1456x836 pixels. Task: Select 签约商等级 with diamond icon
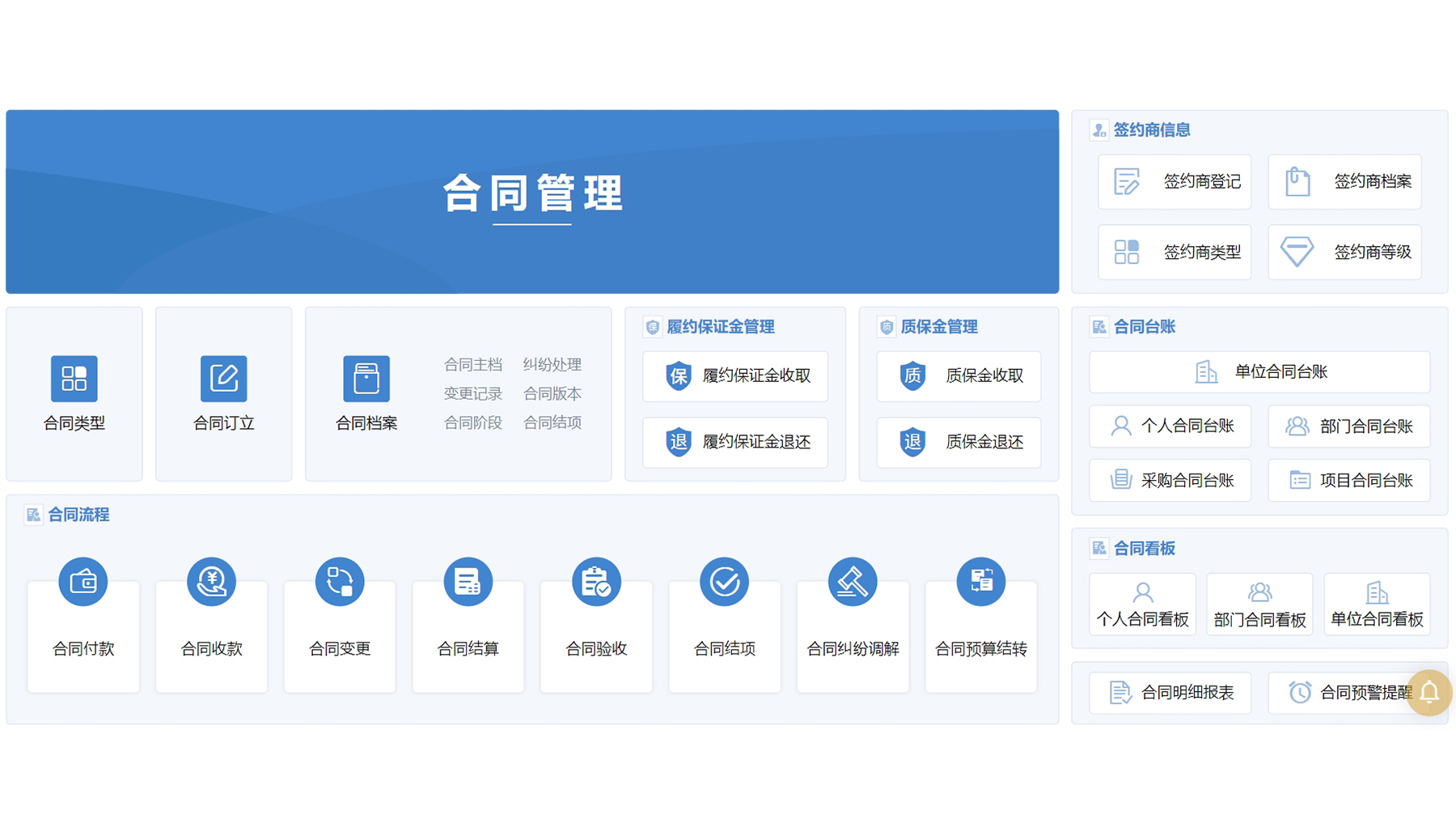pyautogui.click(x=1344, y=252)
